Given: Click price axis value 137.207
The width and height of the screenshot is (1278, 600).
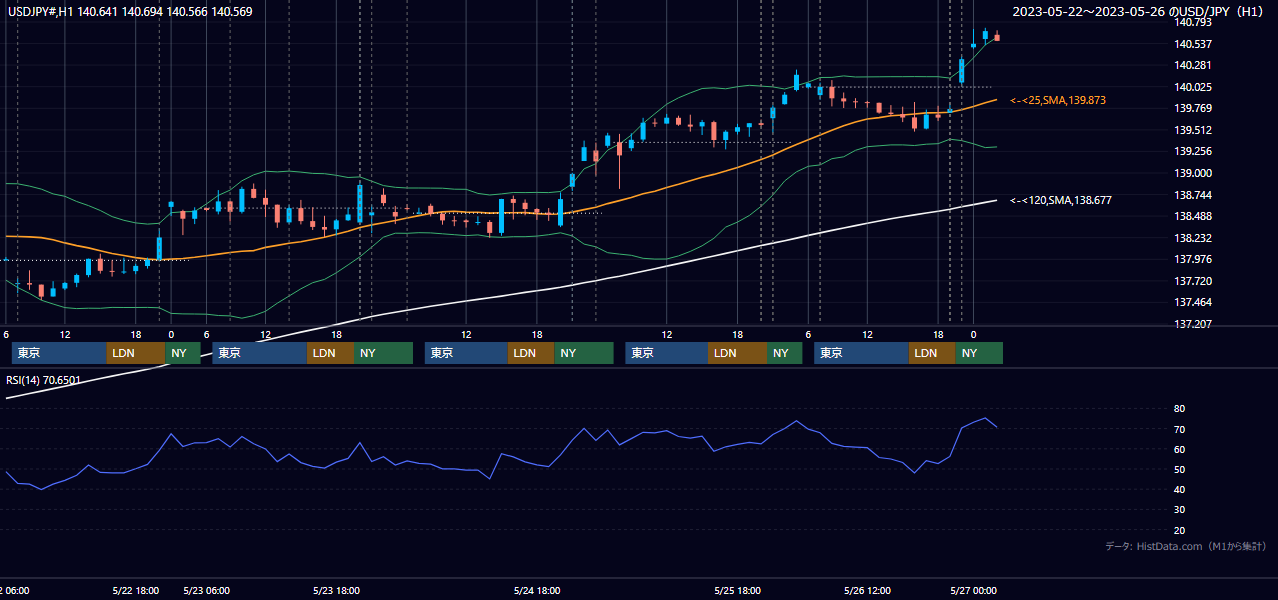Looking at the screenshot, I should pos(1191,324).
